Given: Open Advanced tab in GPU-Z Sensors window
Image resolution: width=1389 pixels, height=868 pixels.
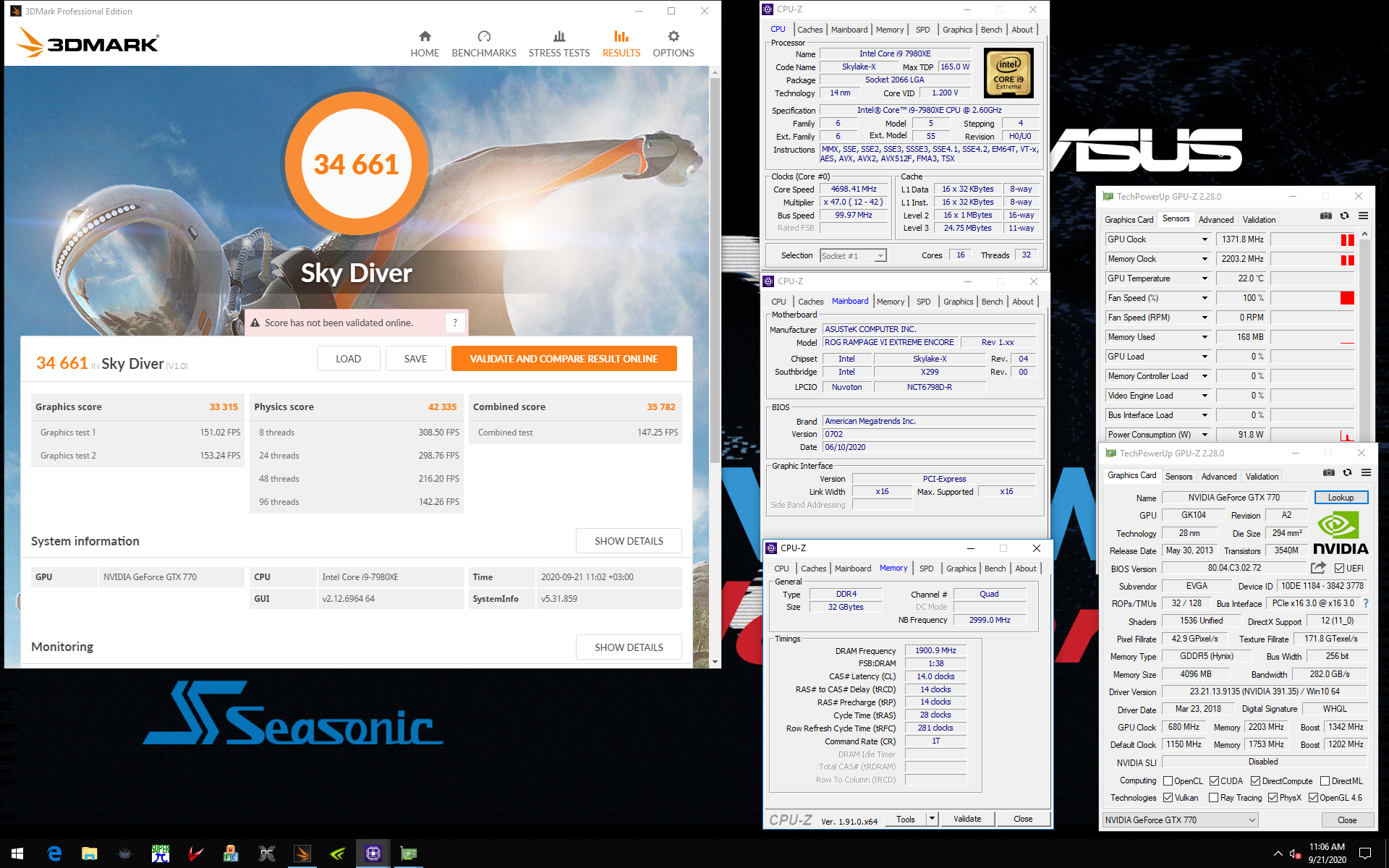Looking at the screenshot, I should (x=1215, y=220).
